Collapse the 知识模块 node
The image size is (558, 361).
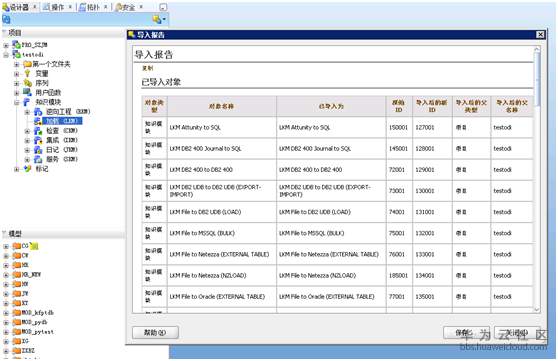tap(16, 103)
